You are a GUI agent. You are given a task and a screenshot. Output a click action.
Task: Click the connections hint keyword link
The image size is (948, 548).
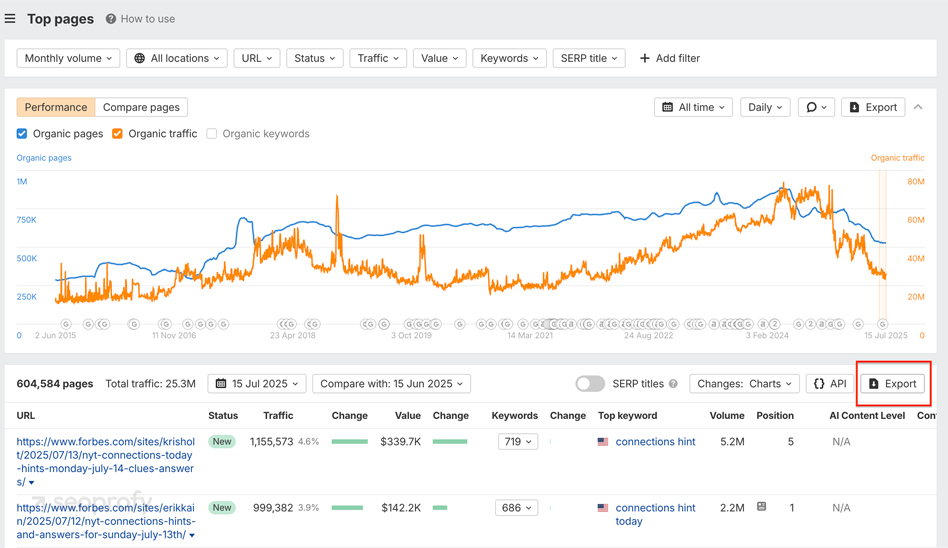(x=655, y=442)
